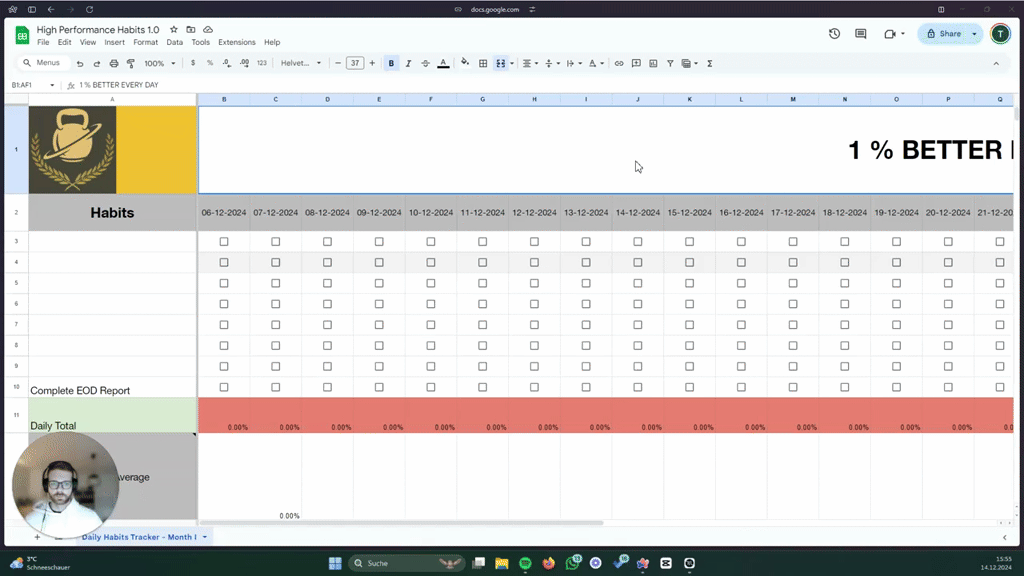Check the 08-12-2024 box in row 5

327,283
